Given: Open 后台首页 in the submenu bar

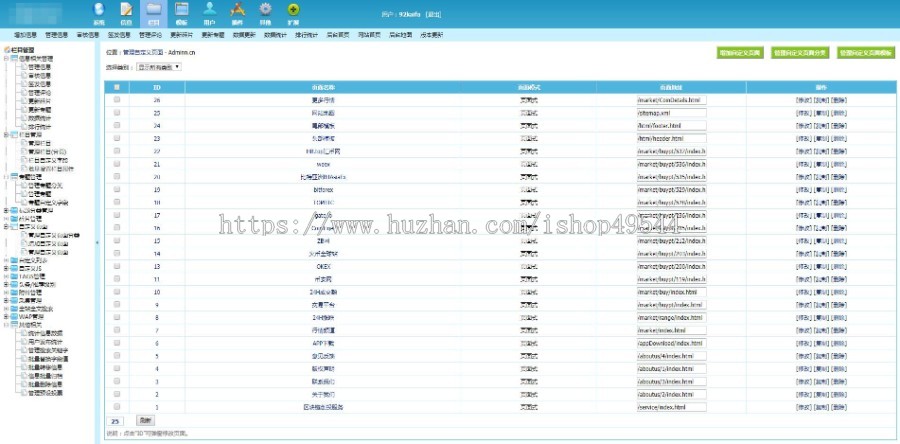Looking at the screenshot, I should pos(338,35).
